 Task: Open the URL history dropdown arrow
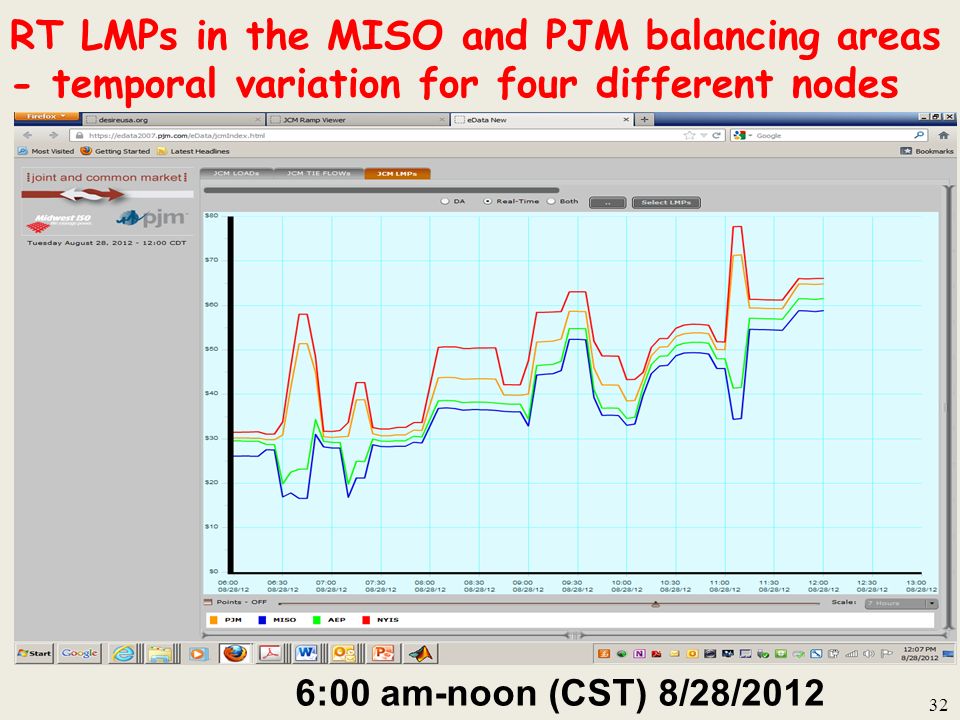click(x=704, y=135)
